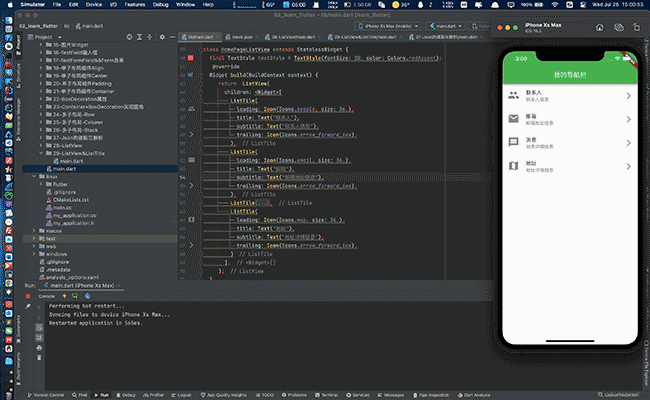Viewport: 650px width, 400px height.
Task: Open the main.dart run configuration dropdown
Action: click(x=446, y=26)
